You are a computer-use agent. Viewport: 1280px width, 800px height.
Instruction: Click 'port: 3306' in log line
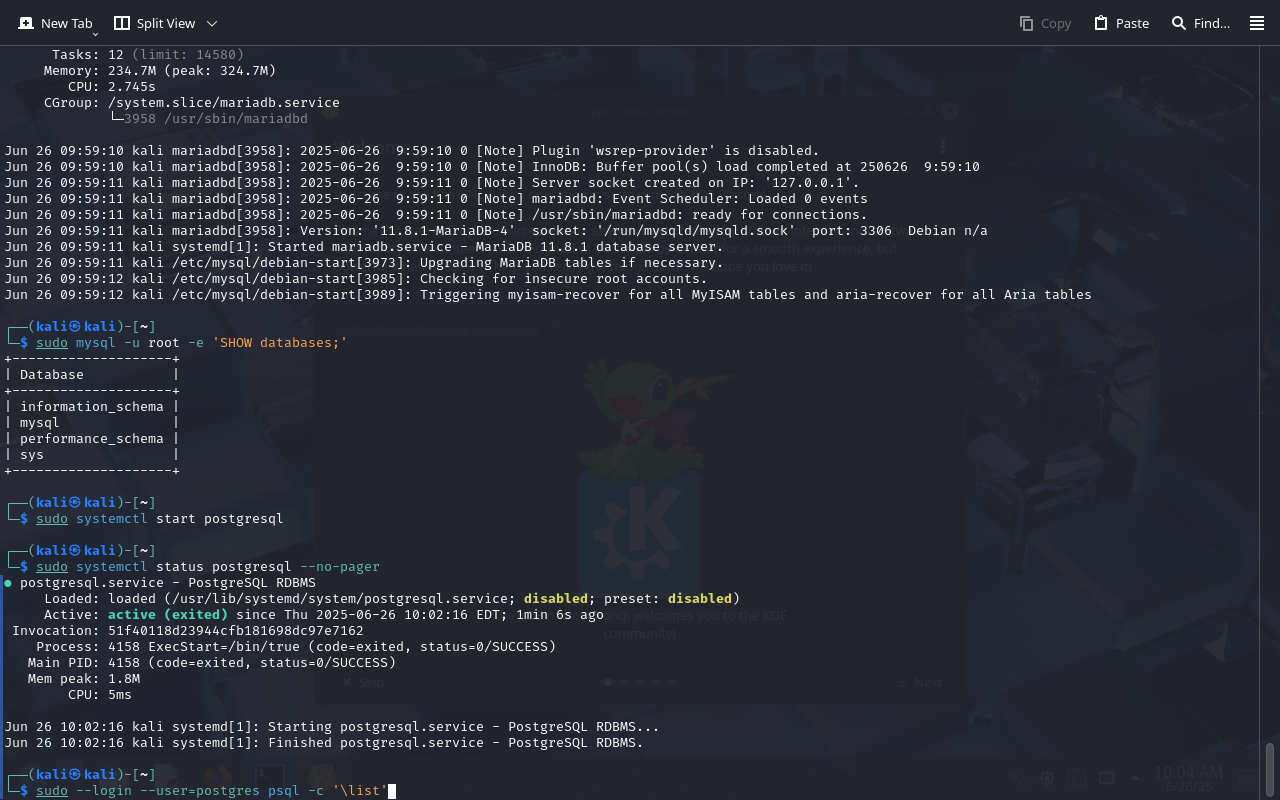[852, 231]
